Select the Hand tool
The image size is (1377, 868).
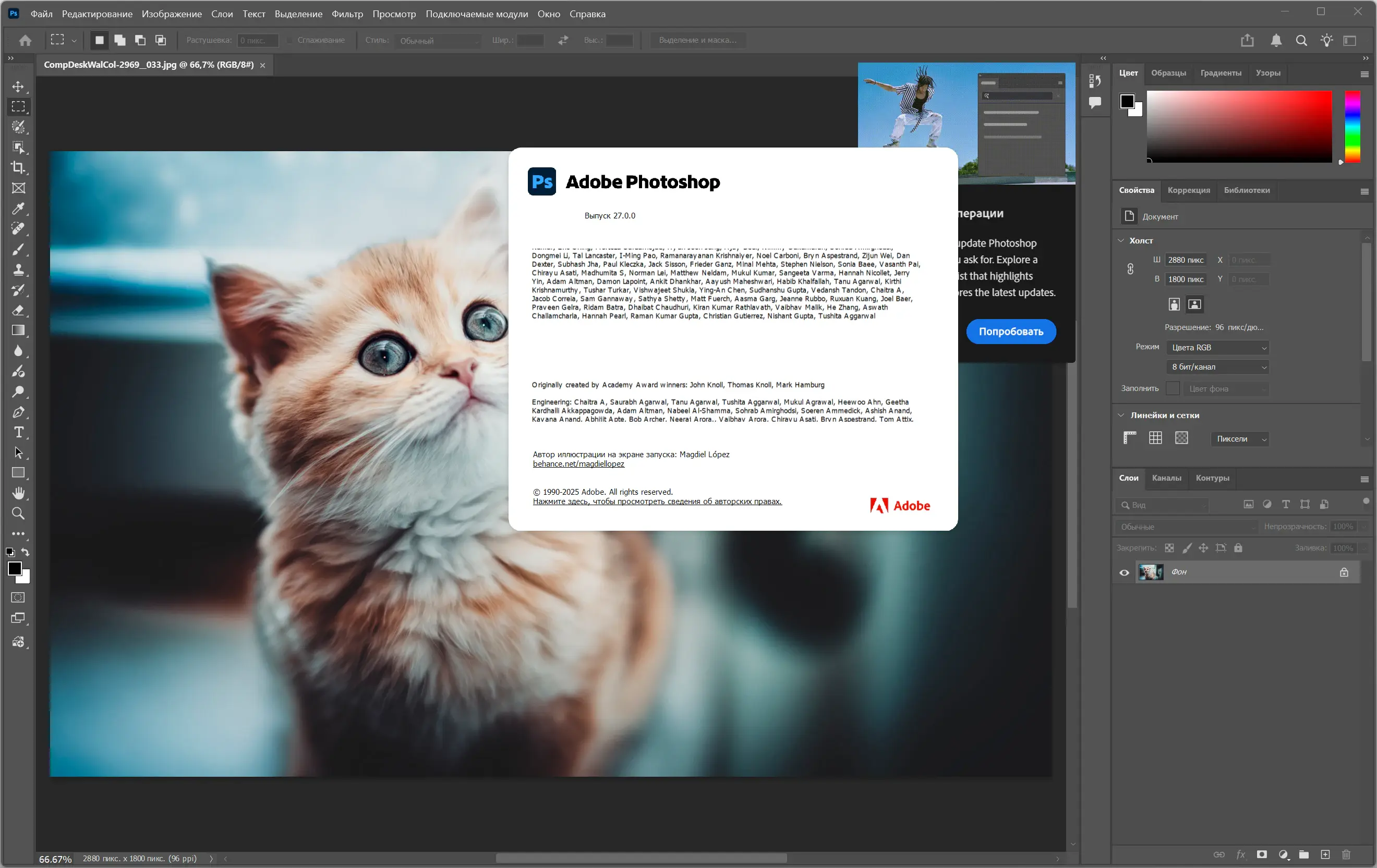[x=18, y=493]
